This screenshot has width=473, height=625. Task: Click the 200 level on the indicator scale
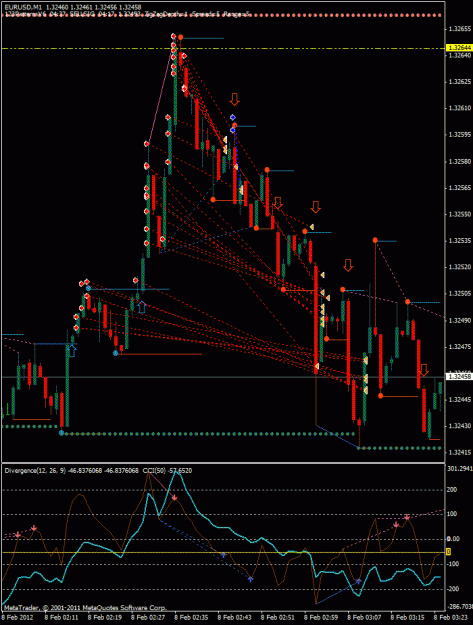(x=452, y=490)
